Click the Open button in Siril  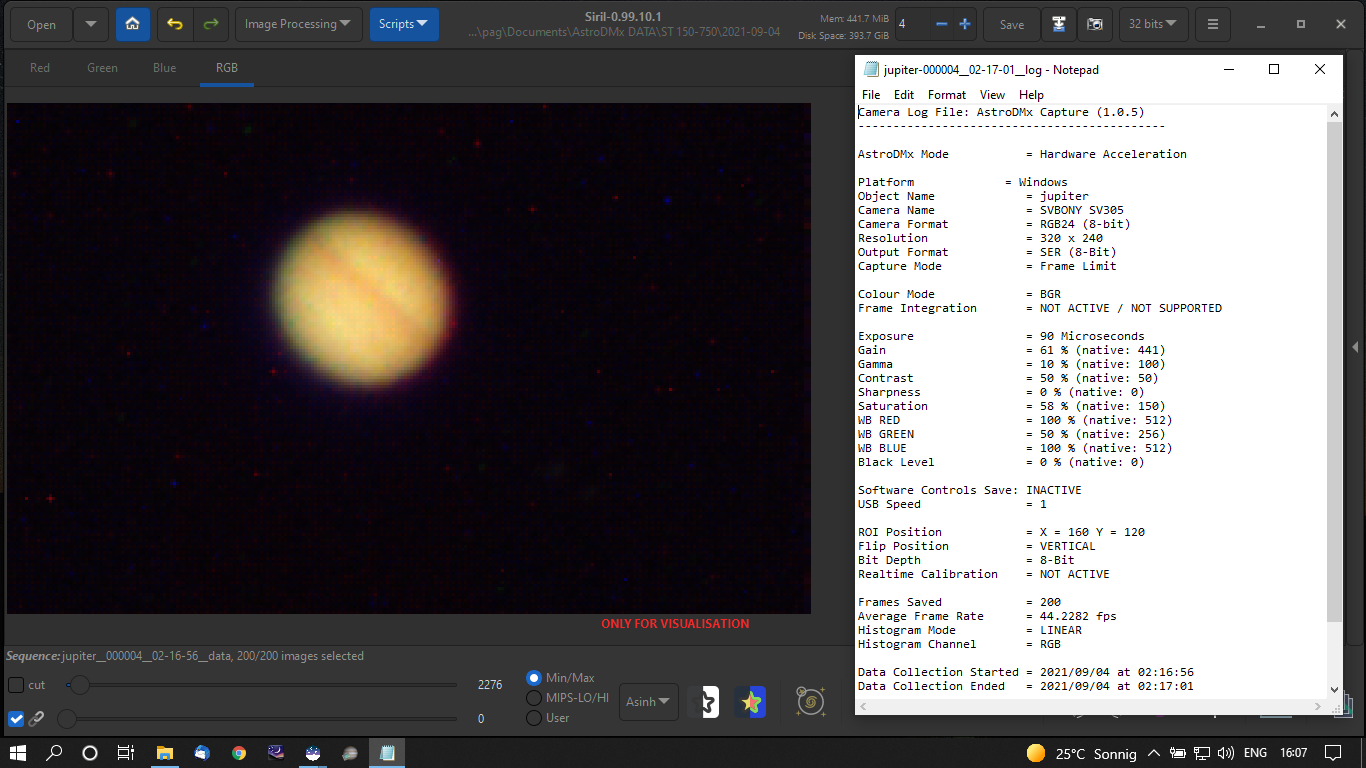pos(41,24)
